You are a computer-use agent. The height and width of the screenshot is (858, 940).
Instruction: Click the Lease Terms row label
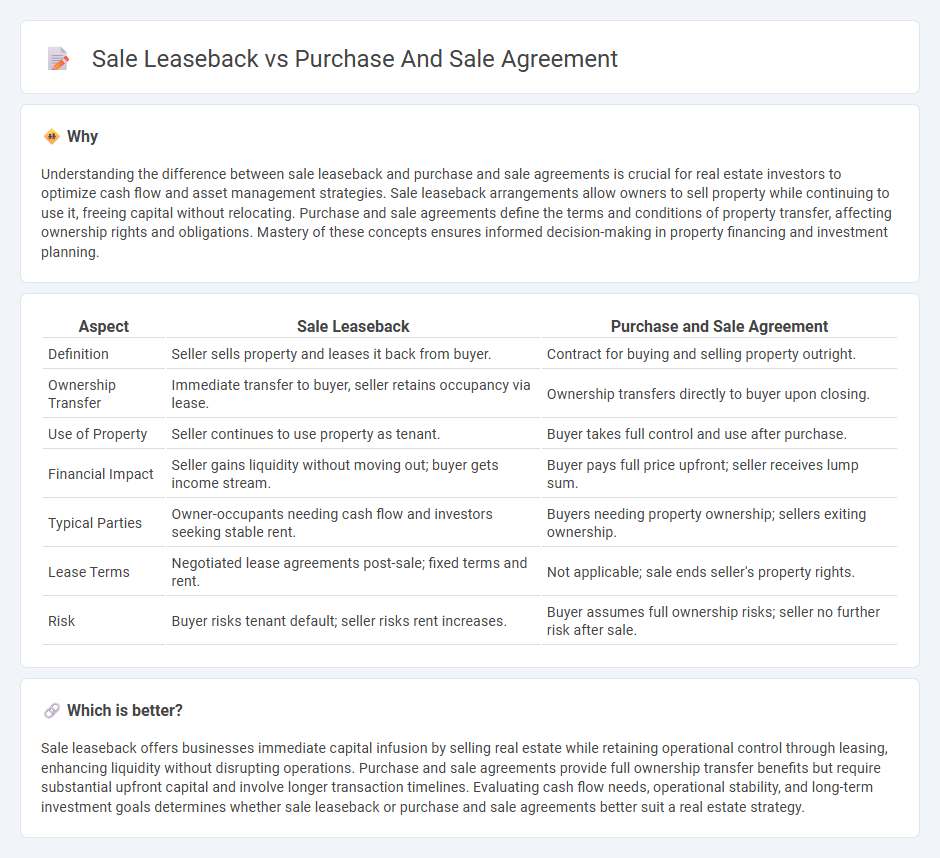point(89,573)
